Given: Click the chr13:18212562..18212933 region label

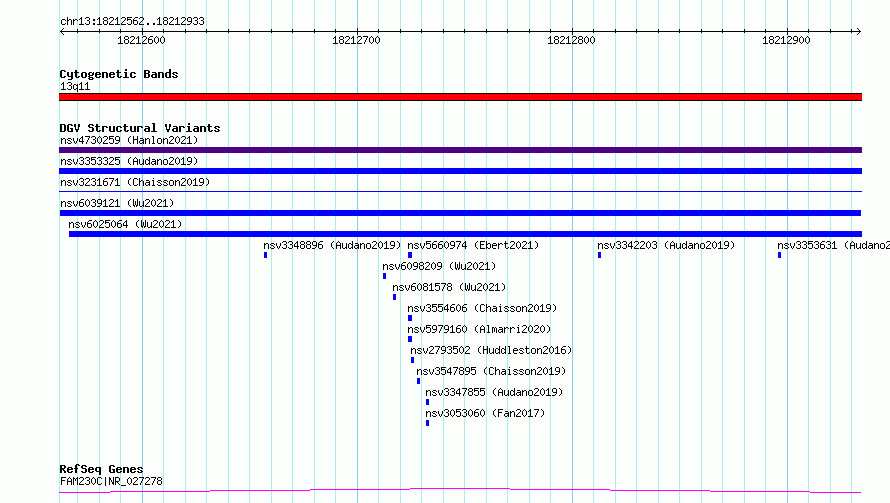Looking at the screenshot, I should click(x=132, y=21).
